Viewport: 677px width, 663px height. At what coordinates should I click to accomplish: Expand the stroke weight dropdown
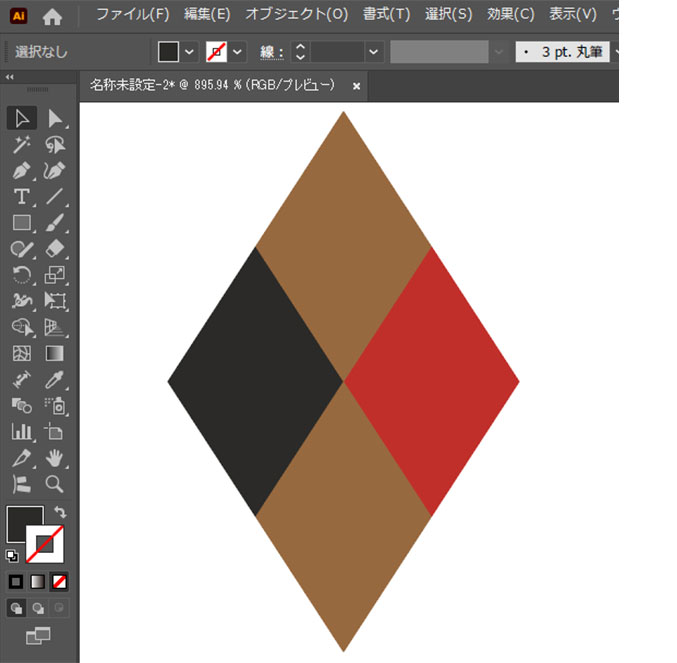[x=374, y=51]
